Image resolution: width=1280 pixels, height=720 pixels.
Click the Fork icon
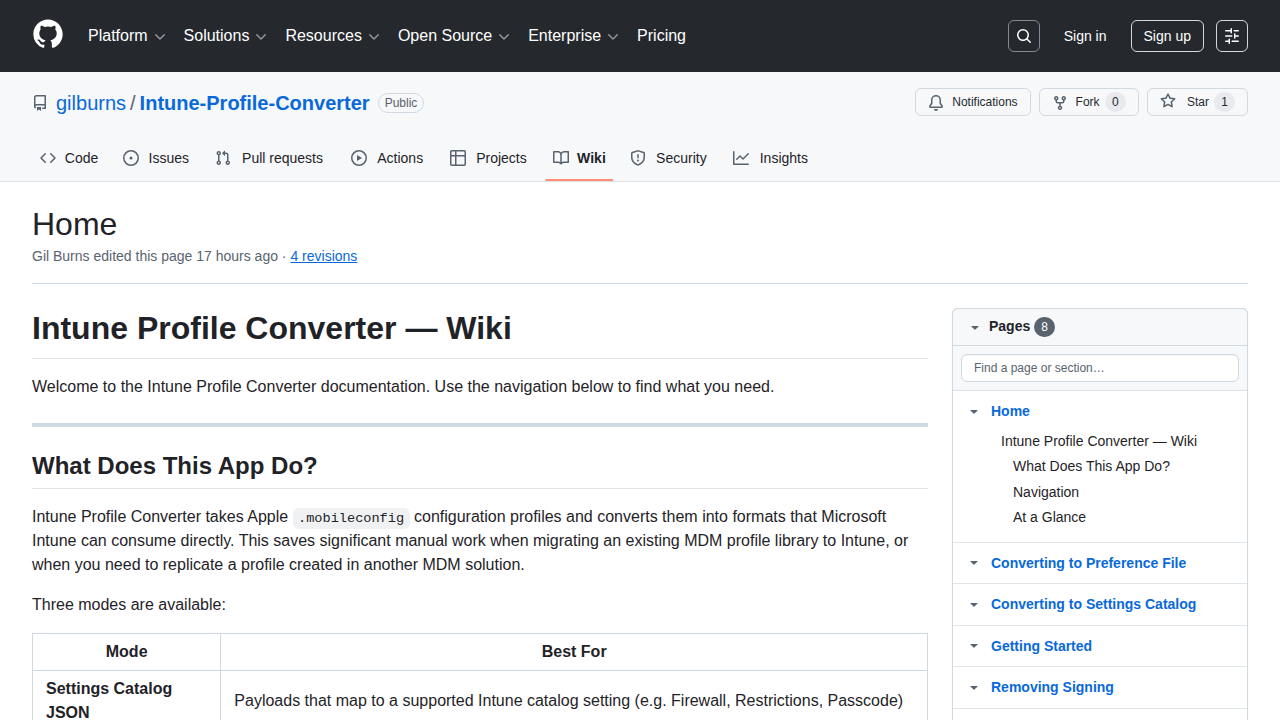pos(1060,102)
